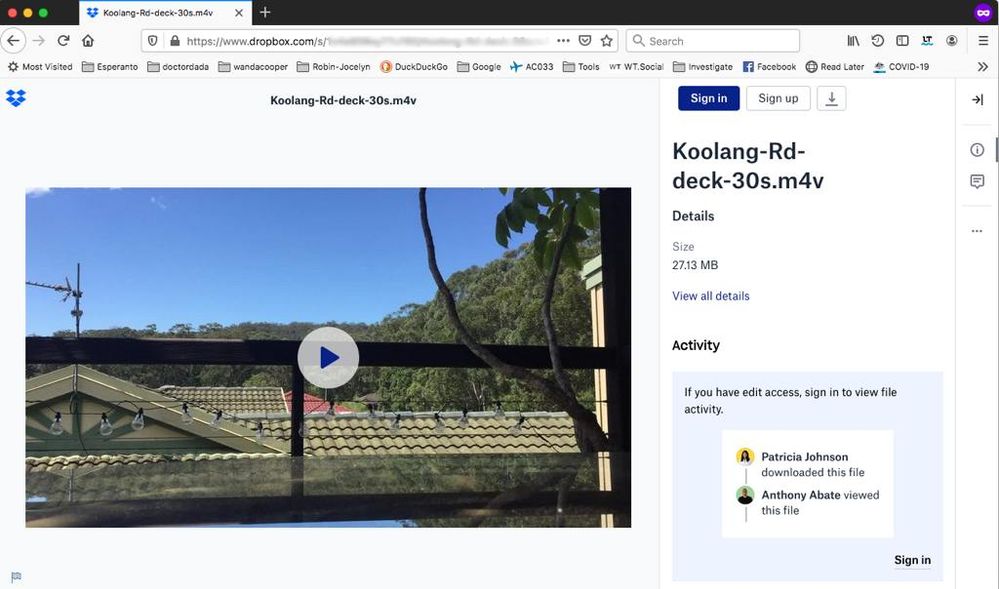
Task: Click the download file icon
Action: point(831,98)
